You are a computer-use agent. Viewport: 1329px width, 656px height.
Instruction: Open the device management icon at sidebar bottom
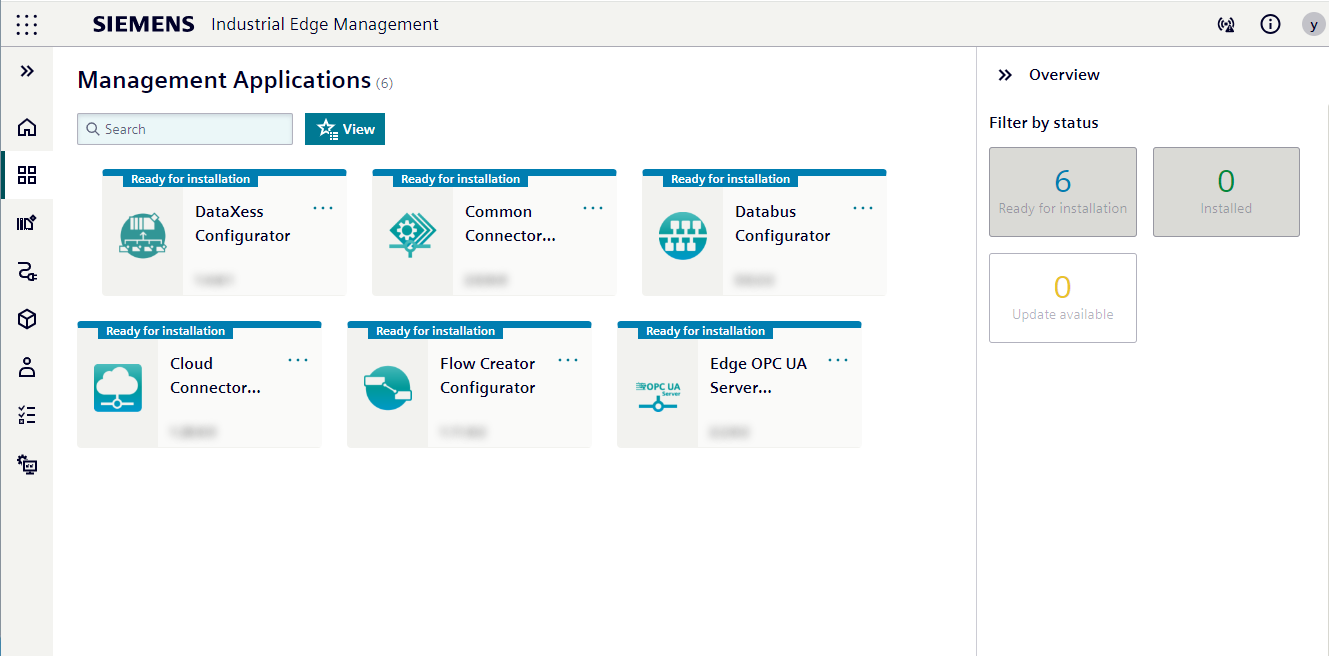point(26,464)
